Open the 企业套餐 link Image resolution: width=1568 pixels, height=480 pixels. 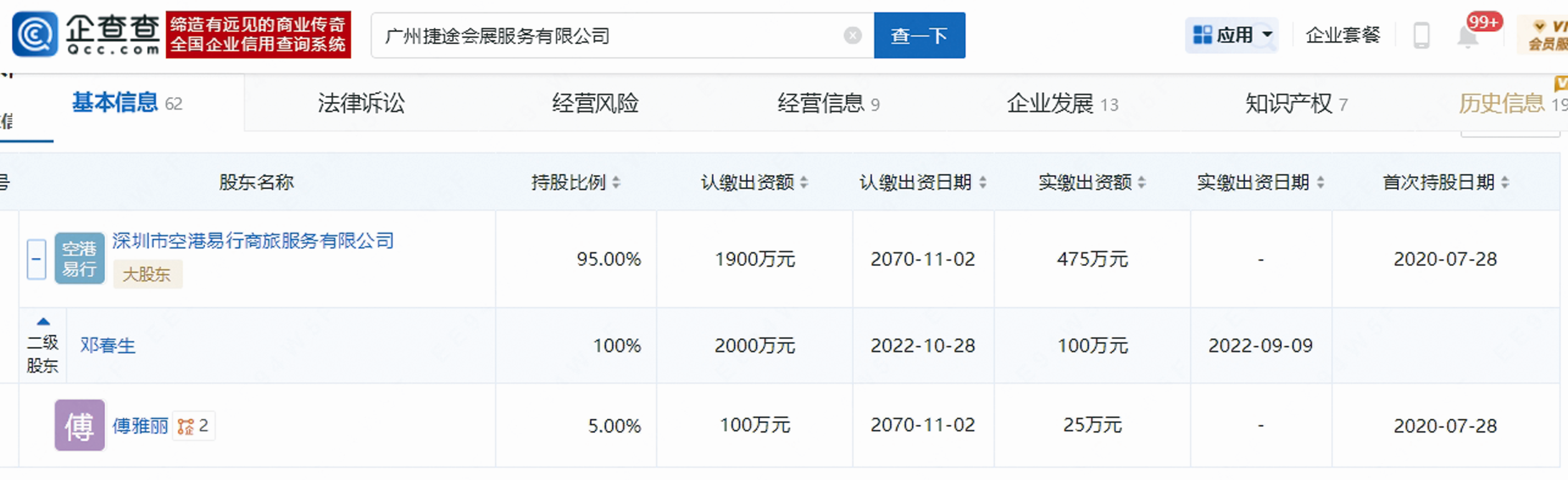(x=1342, y=35)
